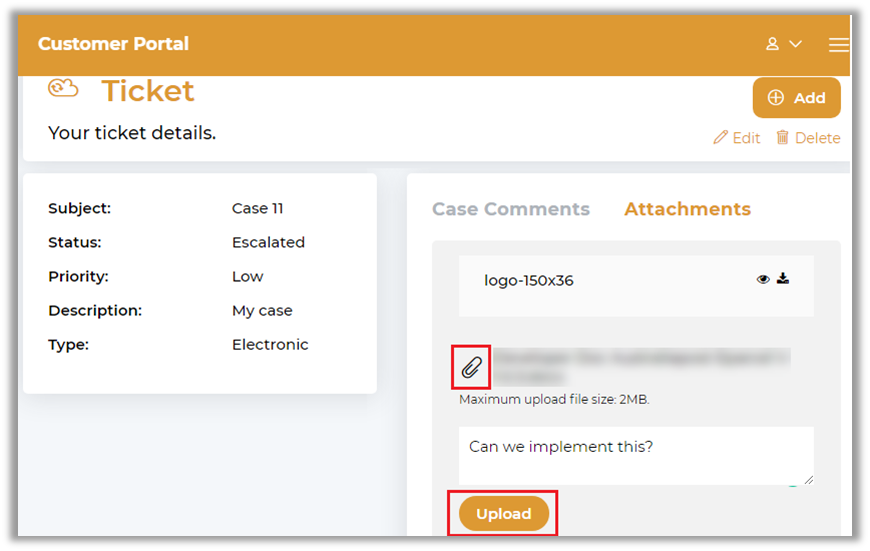Click the Ticket page heading

[148, 91]
